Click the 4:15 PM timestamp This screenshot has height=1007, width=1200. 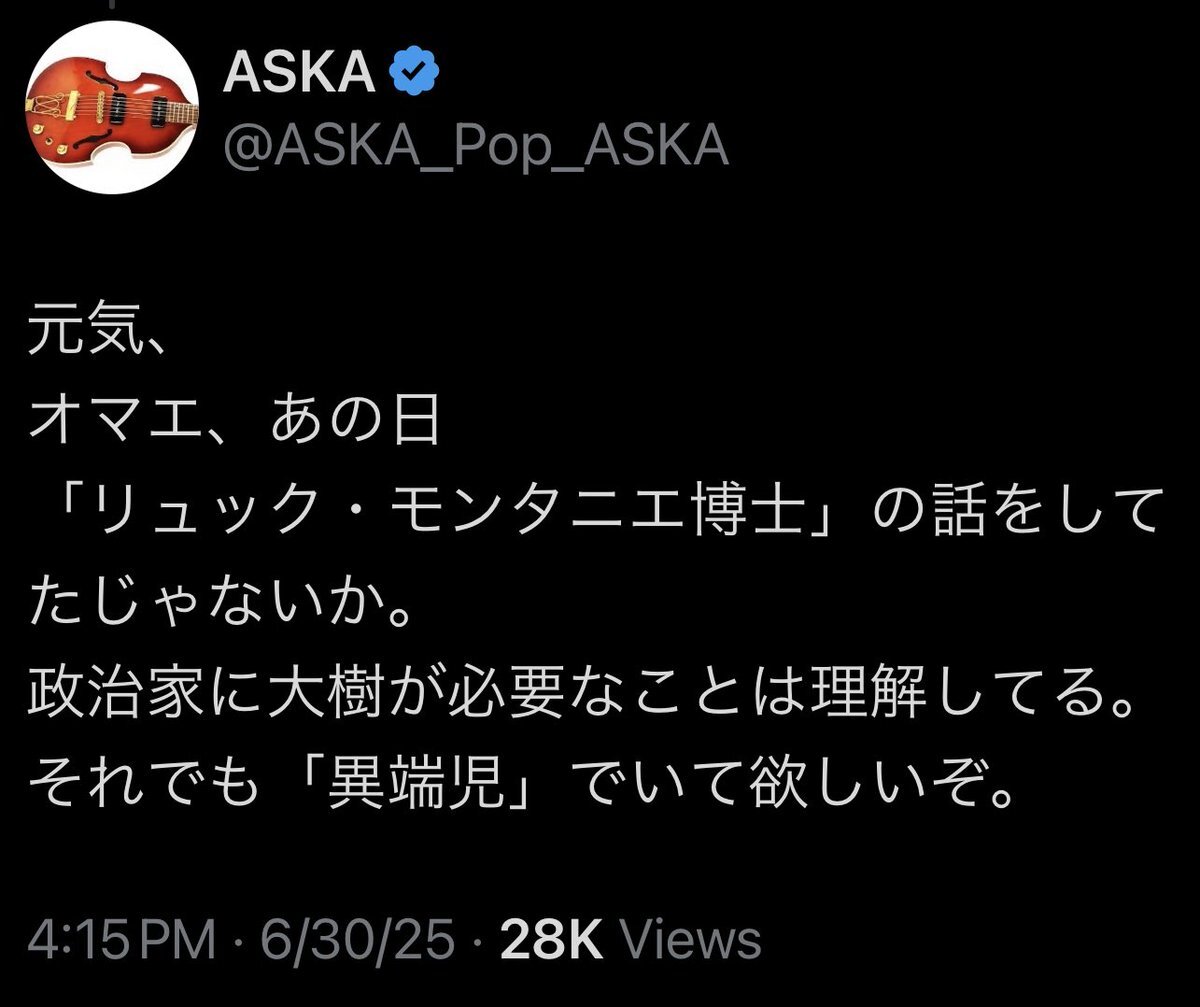pyautogui.click(x=122, y=941)
